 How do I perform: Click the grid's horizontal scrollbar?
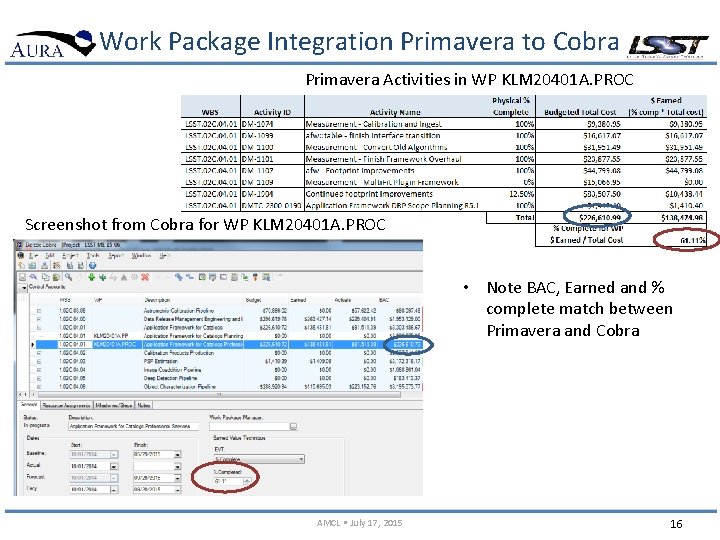click(x=219, y=394)
